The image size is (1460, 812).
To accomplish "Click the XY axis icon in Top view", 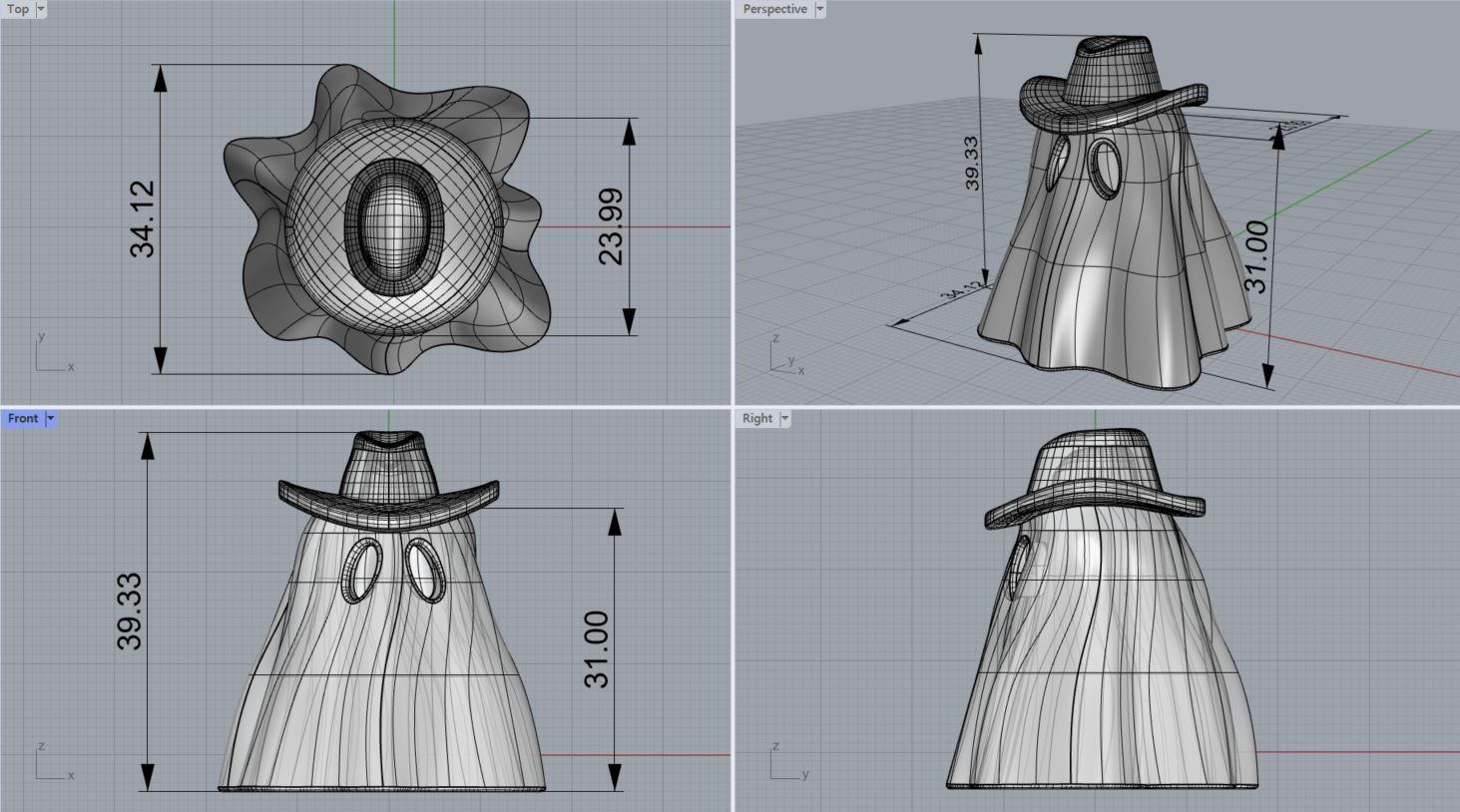I will tap(54, 354).
